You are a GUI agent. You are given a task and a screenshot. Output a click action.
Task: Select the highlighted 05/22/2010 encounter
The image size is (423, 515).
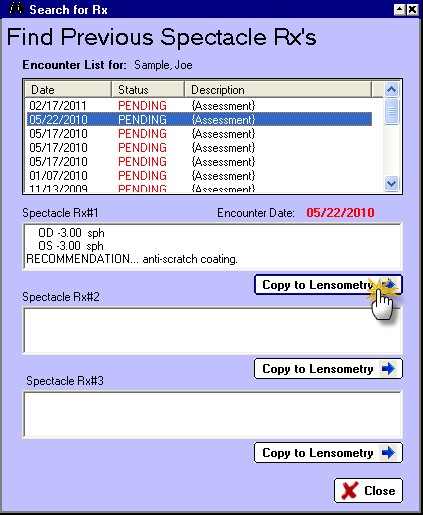199,120
